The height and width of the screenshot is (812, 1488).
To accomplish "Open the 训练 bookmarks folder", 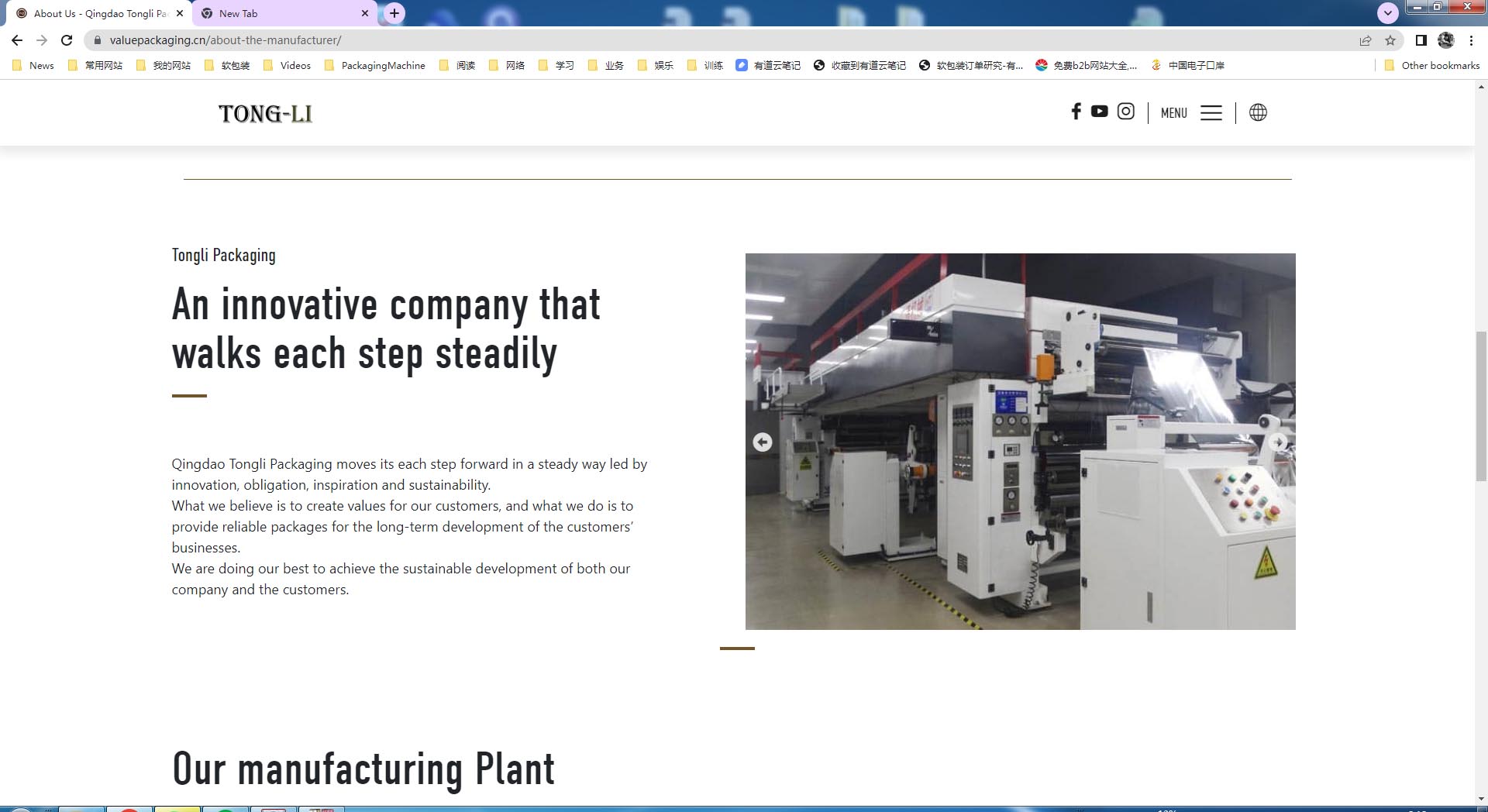I will click(x=705, y=65).
